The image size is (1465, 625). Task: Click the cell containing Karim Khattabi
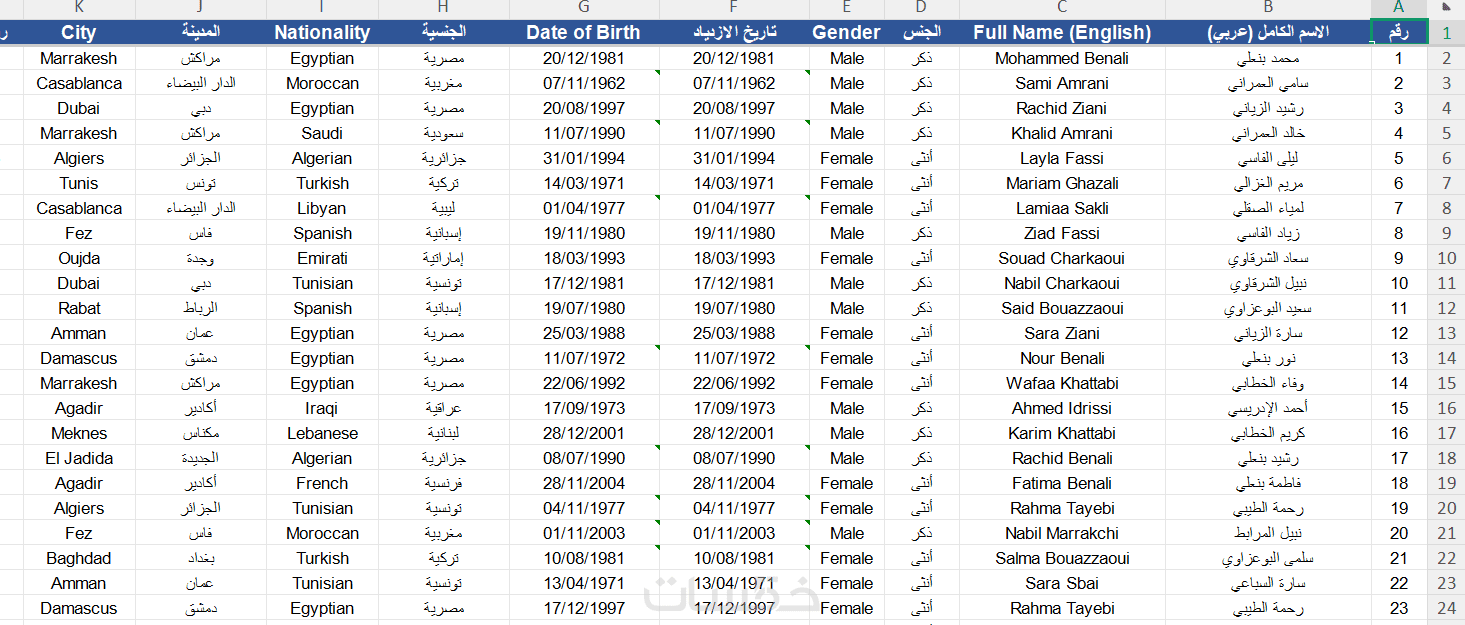1062,433
